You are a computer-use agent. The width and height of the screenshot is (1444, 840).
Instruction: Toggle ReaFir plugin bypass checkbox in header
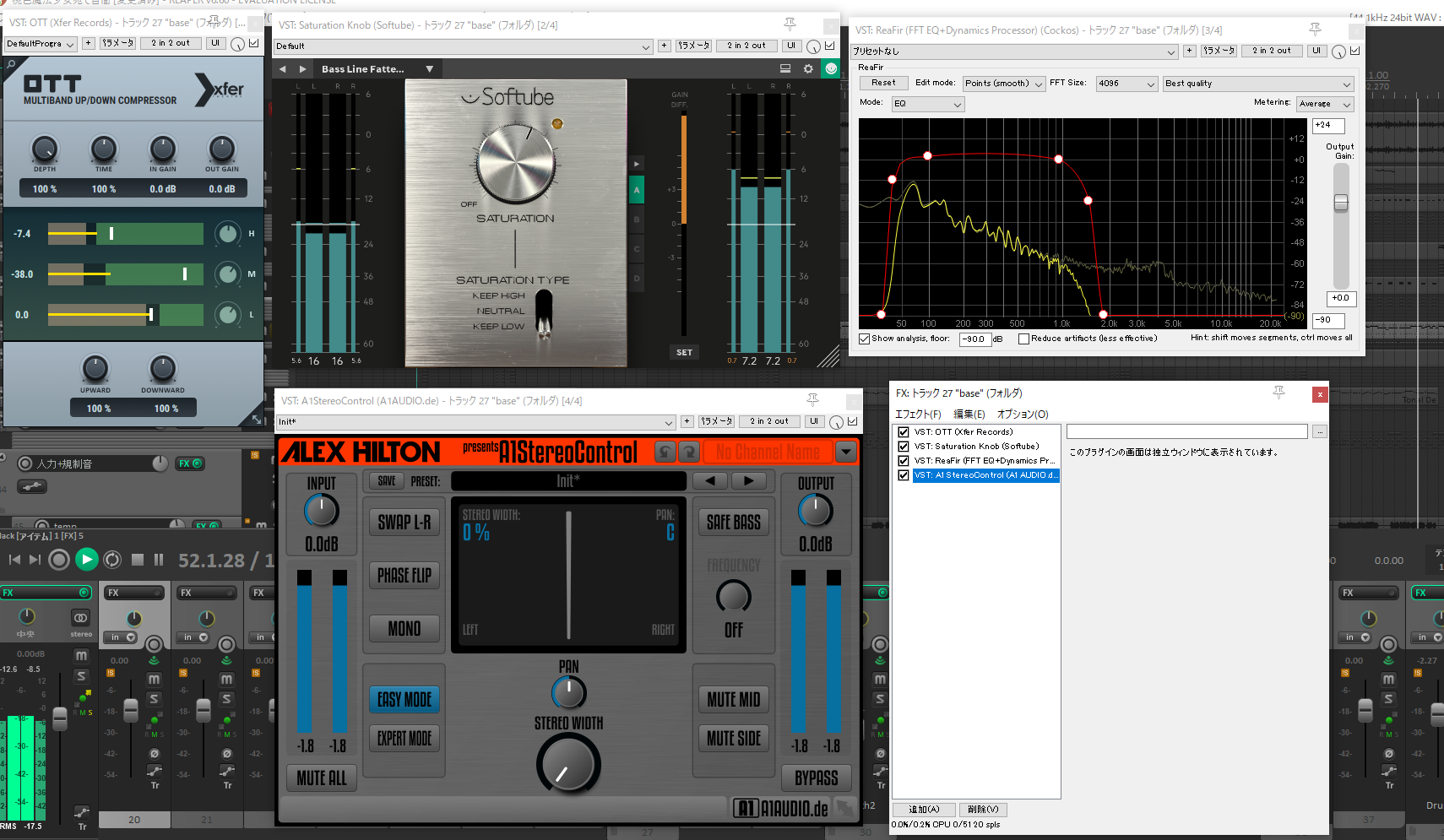point(1355,51)
